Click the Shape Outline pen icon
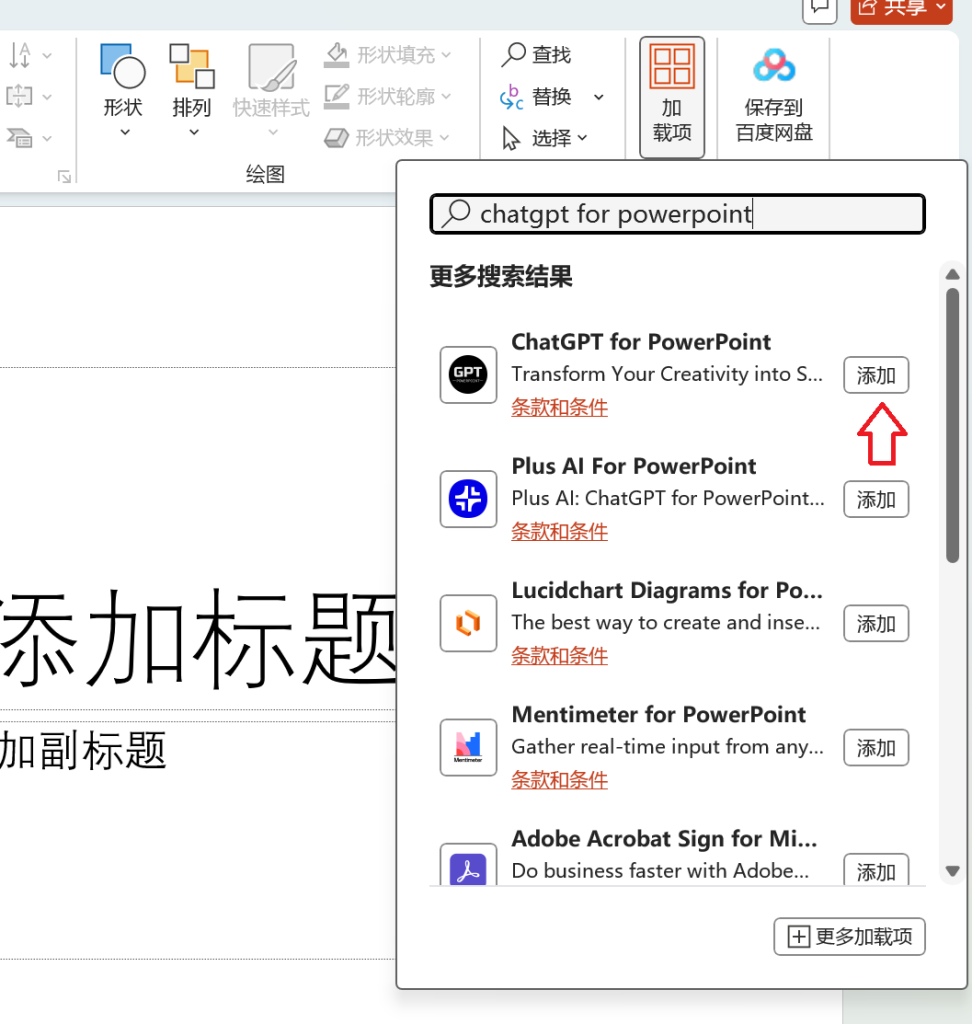This screenshot has height=1024, width=972. coord(336,97)
